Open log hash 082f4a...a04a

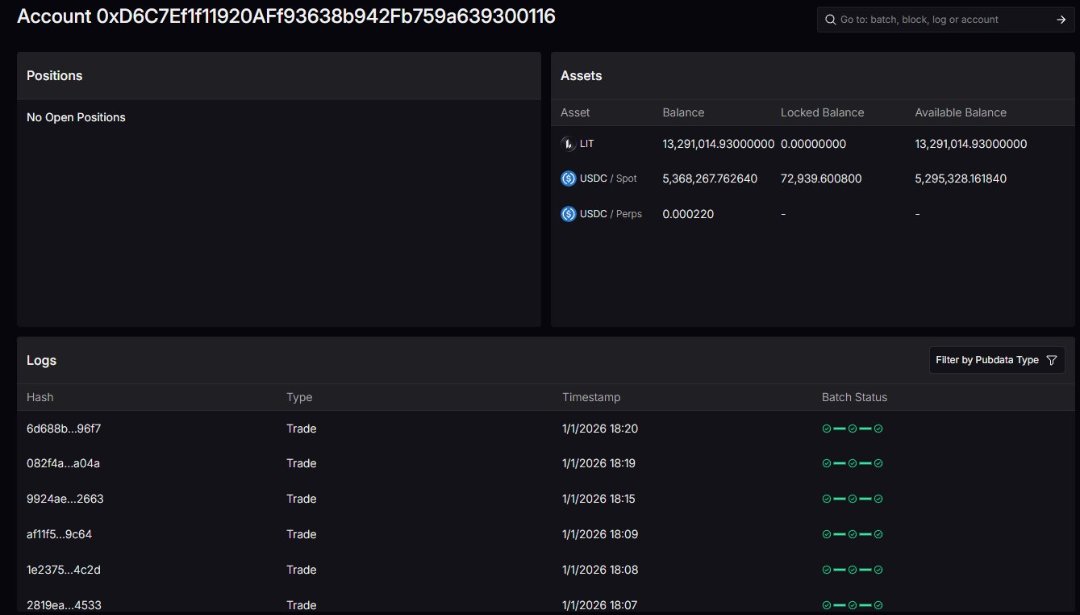click(x=63, y=463)
